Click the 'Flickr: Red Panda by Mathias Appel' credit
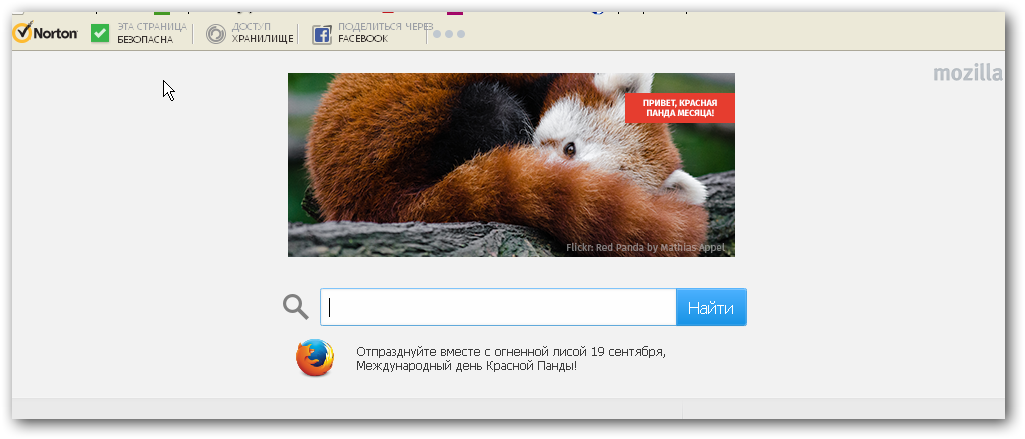This screenshot has height=439, width=1025. pos(645,248)
